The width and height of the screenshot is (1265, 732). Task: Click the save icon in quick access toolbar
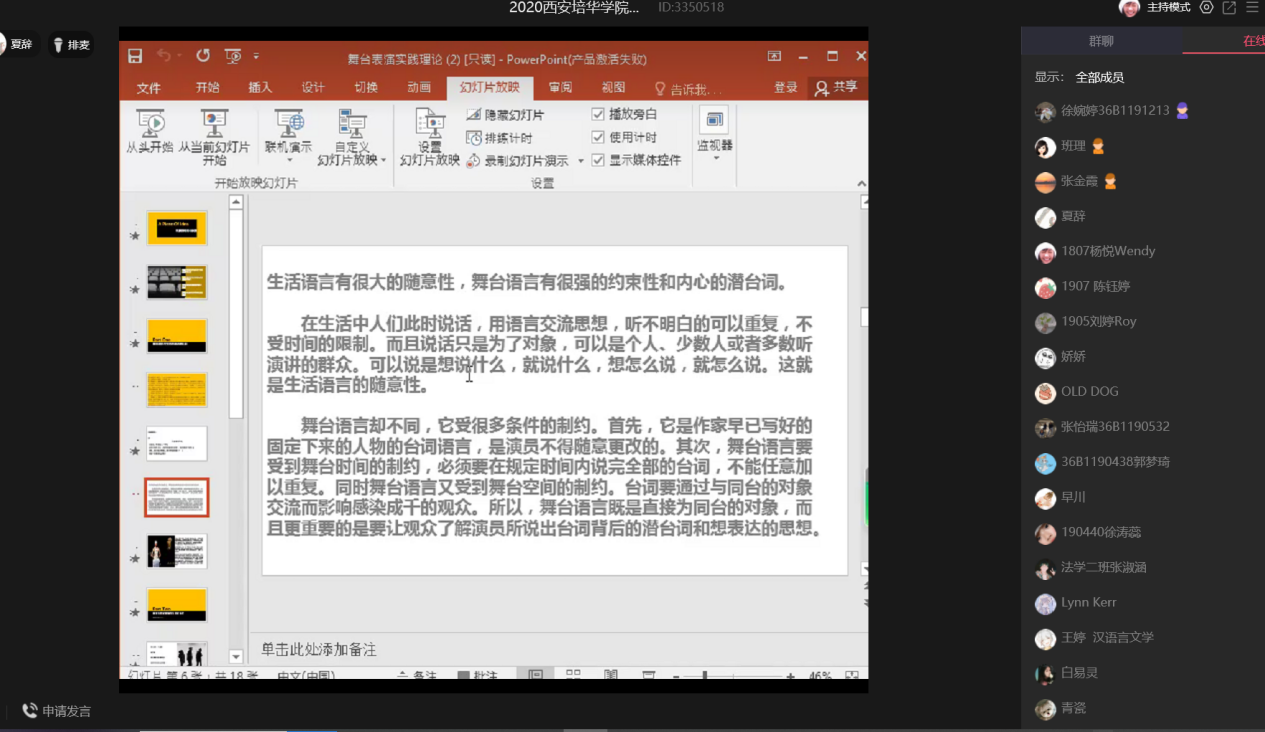pyautogui.click(x=135, y=56)
